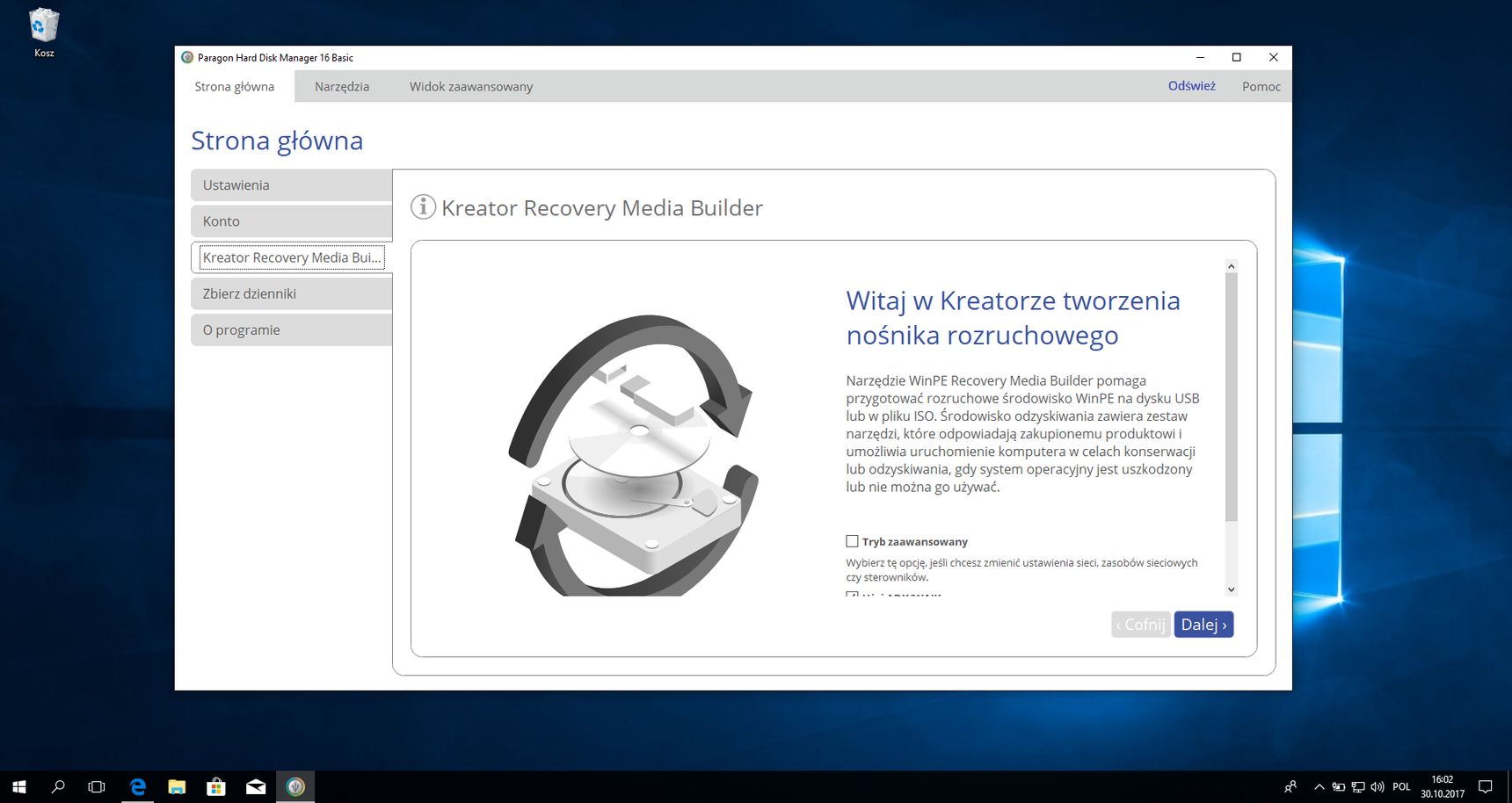The height and width of the screenshot is (803, 1512).
Task: Maximize the Paragon window
Action: point(1237,58)
